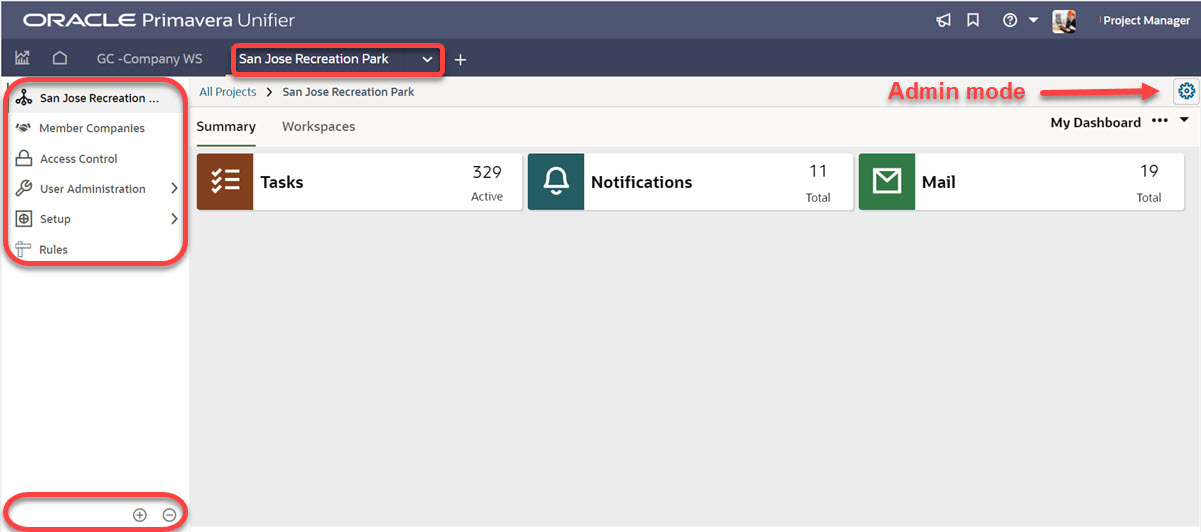Image resolution: width=1201 pixels, height=532 pixels.
Task: Expand the My Dashboard dropdown arrow
Action: [x=1185, y=121]
